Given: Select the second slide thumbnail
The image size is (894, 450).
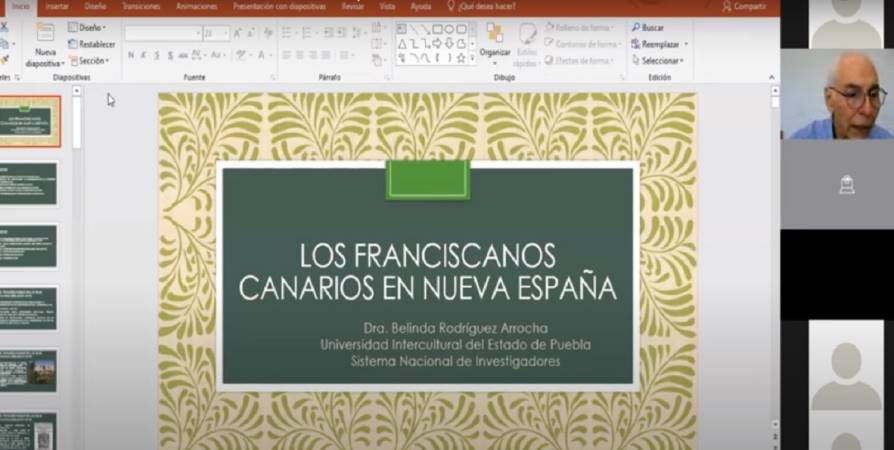Looking at the screenshot, I should [x=29, y=184].
